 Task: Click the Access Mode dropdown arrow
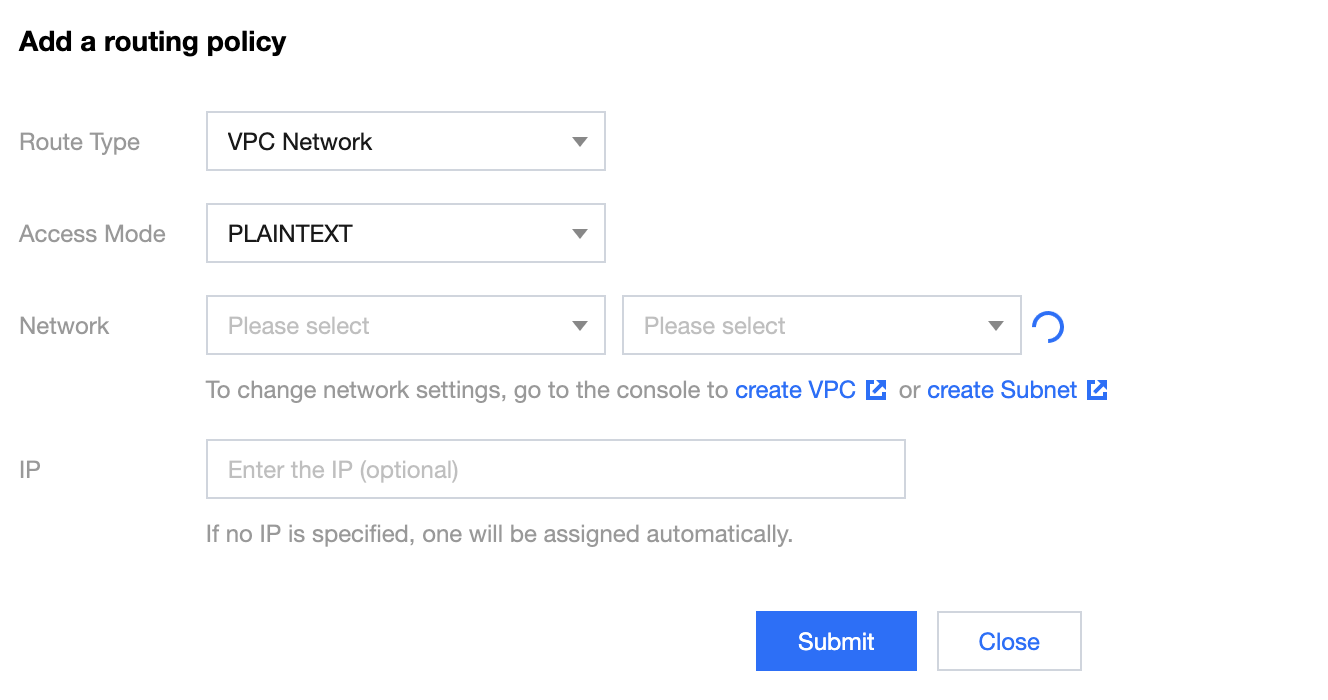click(x=579, y=234)
